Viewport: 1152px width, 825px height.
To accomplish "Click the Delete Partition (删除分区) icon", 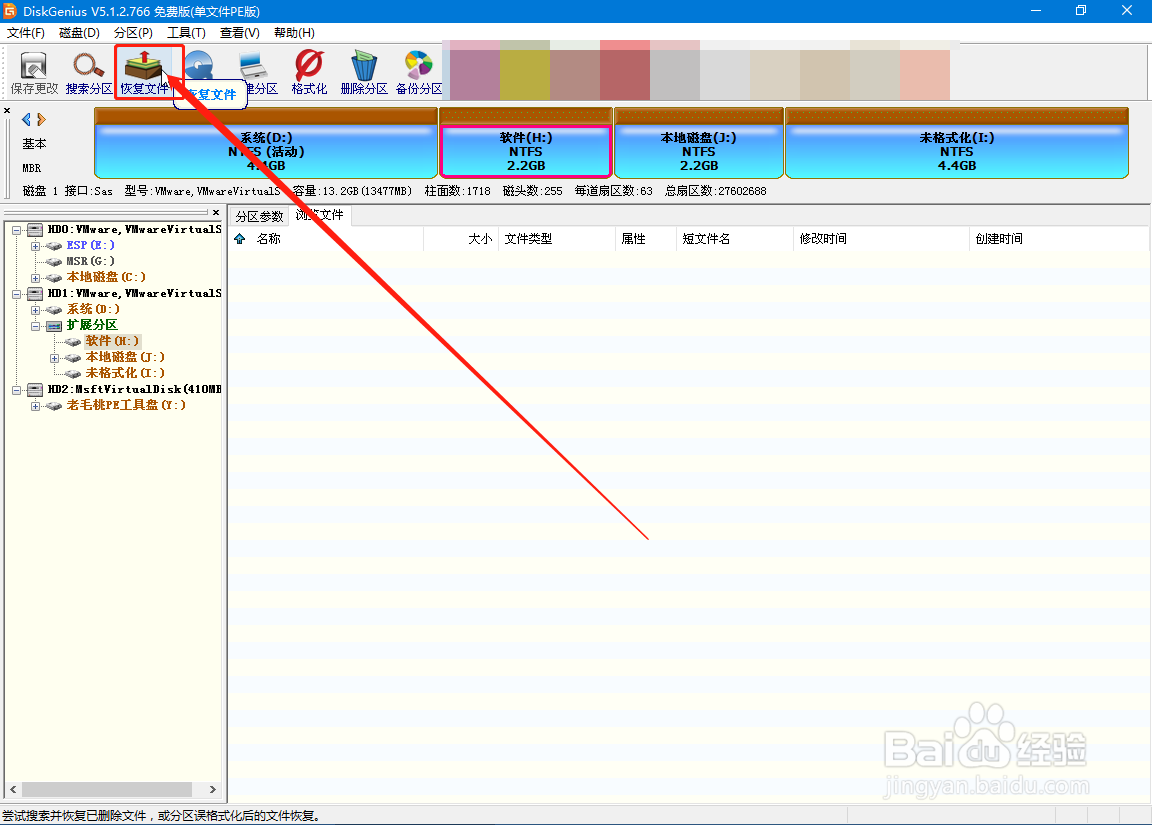I will click(364, 73).
